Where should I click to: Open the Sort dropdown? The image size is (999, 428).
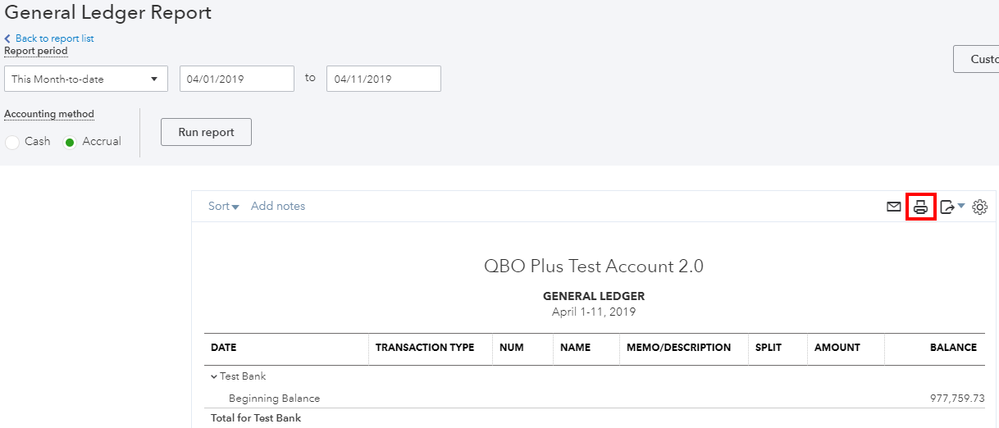click(223, 206)
